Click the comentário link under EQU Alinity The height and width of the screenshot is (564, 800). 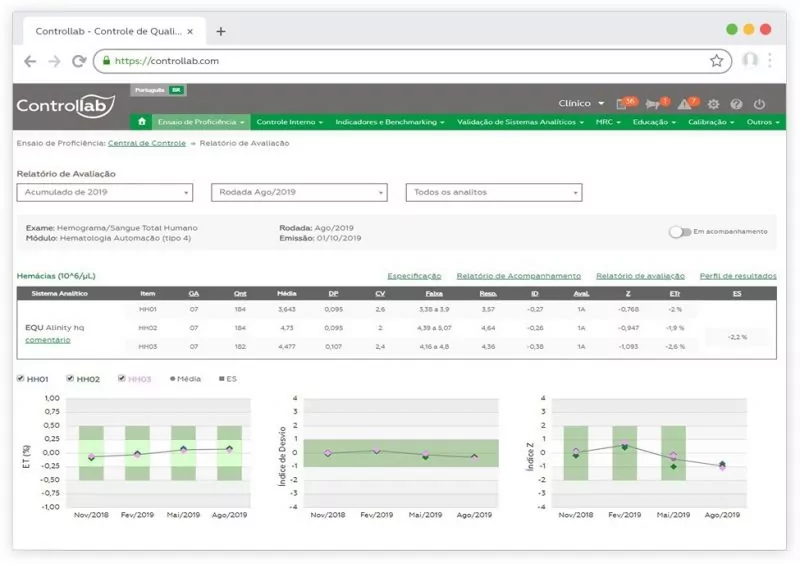[47, 340]
